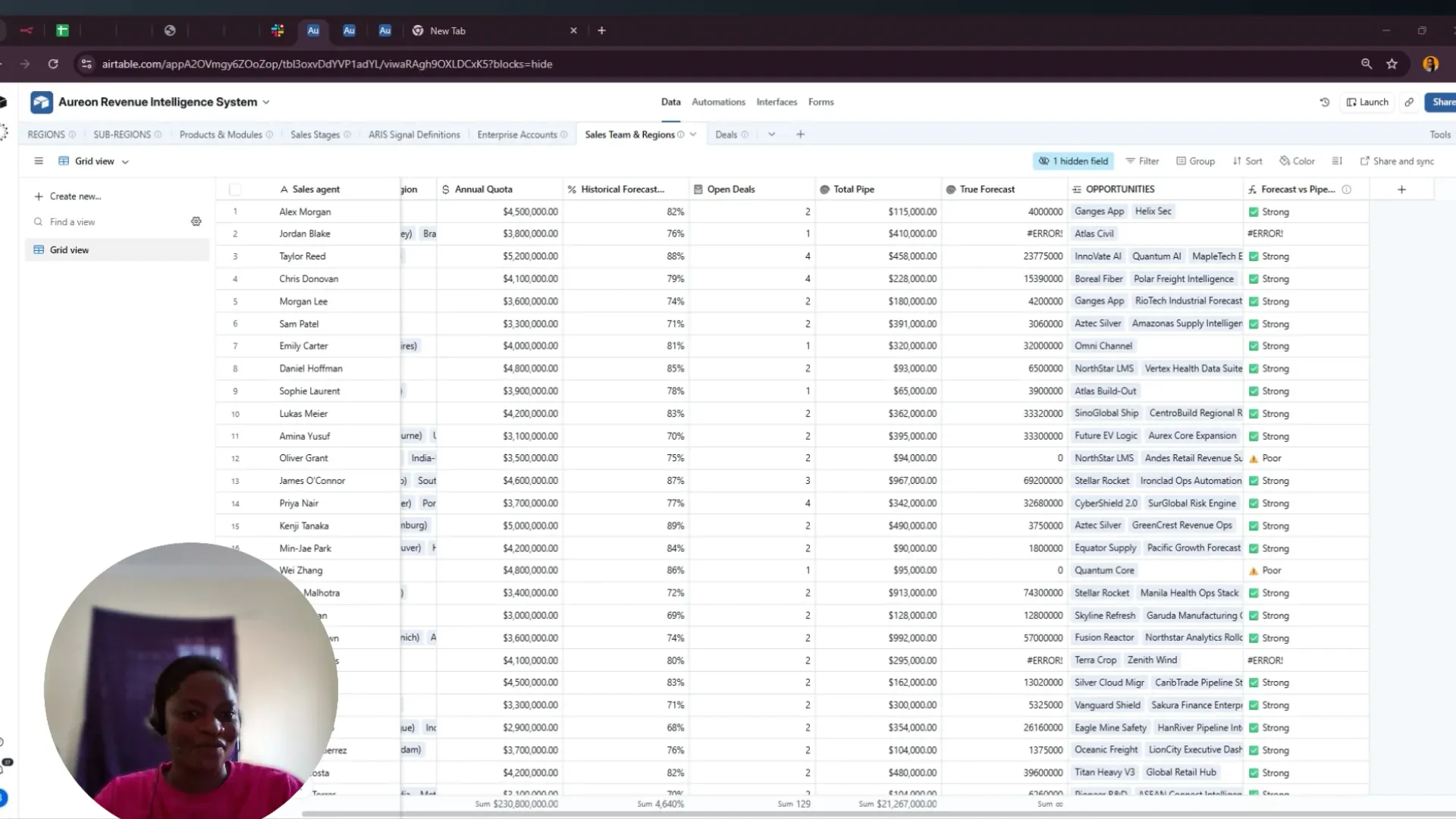Show Deals table info icon
Image resolution: width=1456 pixels, height=819 pixels.
point(745,134)
